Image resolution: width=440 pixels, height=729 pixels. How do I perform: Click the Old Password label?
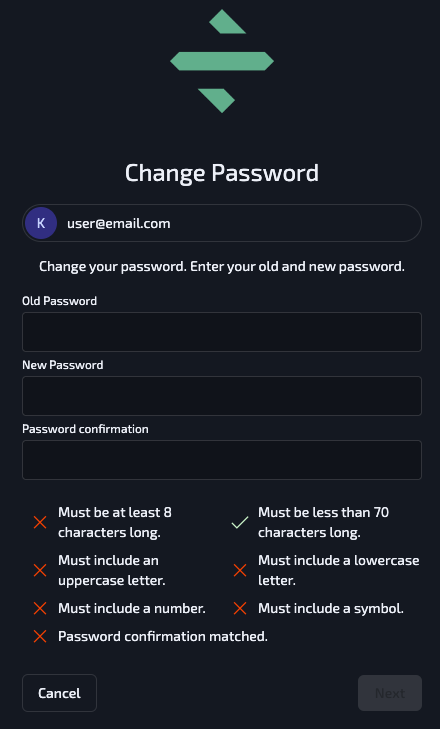click(60, 301)
